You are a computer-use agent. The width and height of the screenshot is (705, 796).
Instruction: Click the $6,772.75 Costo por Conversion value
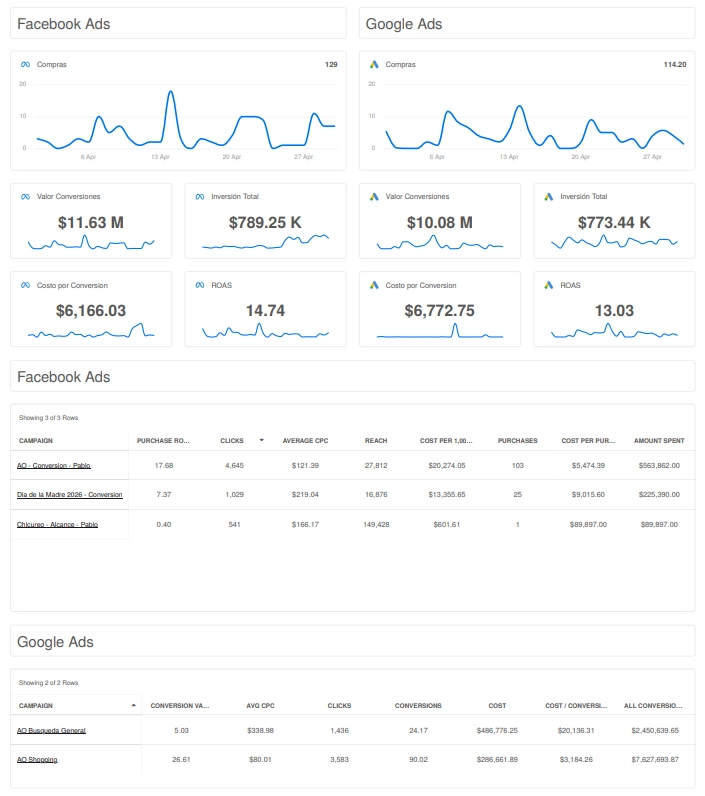pos(440,311)
